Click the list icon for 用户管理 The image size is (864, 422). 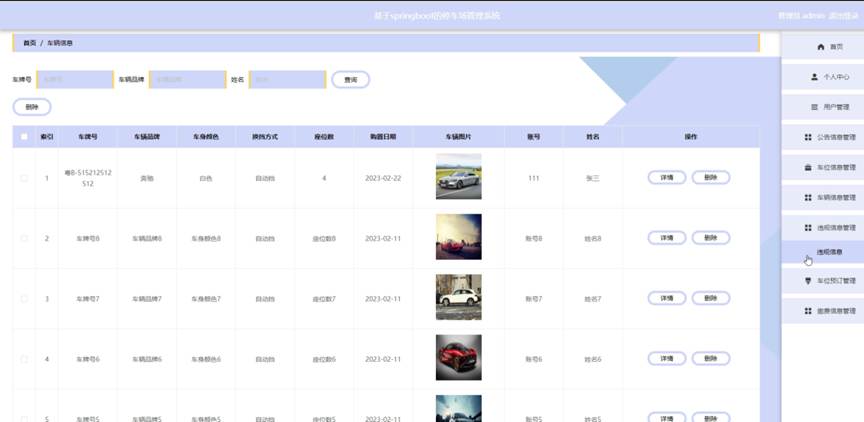click(814, 107)
